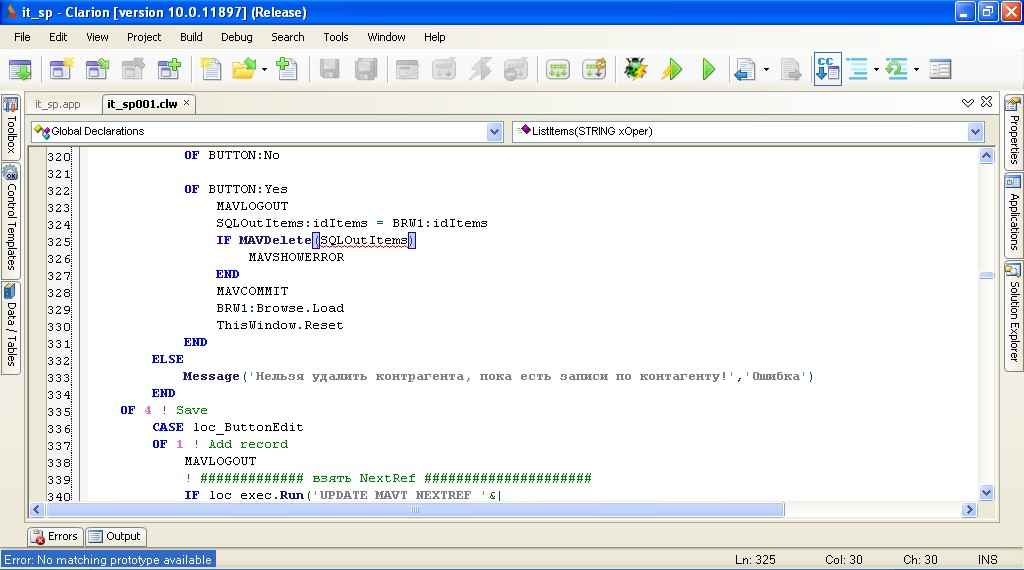Click the Navigate Back document icon

click(x=744, y=69)
